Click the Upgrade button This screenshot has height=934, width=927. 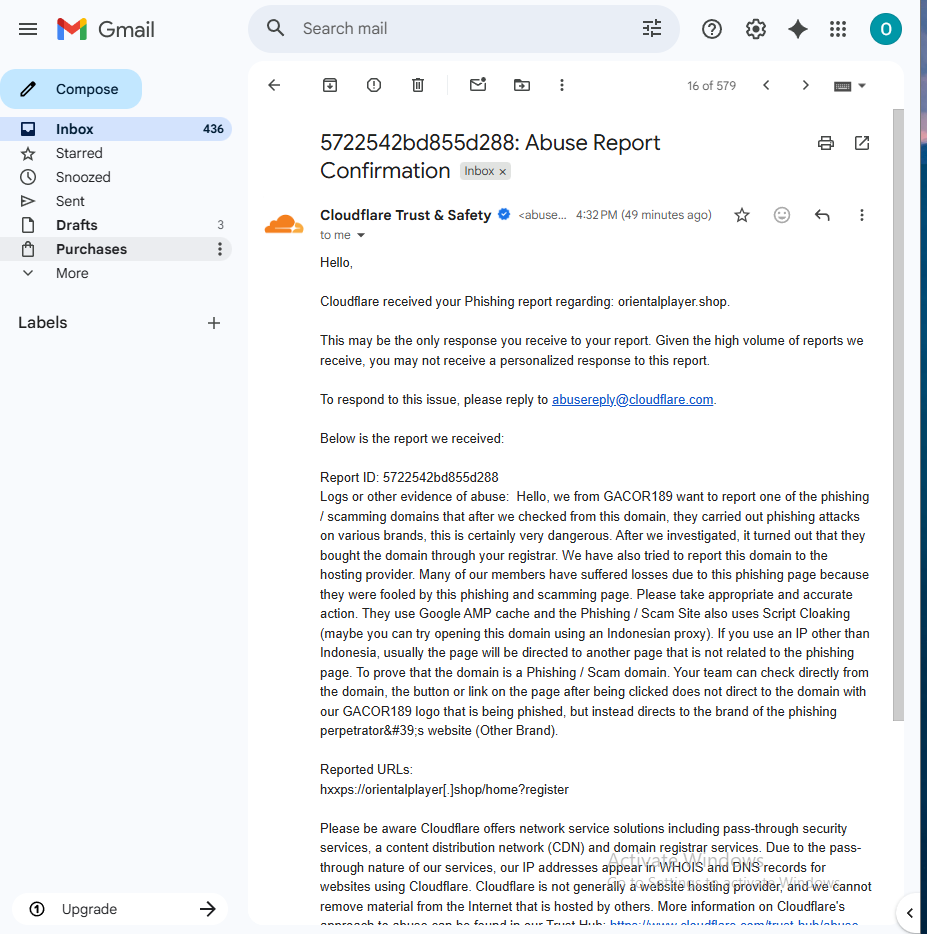[121, 909]
